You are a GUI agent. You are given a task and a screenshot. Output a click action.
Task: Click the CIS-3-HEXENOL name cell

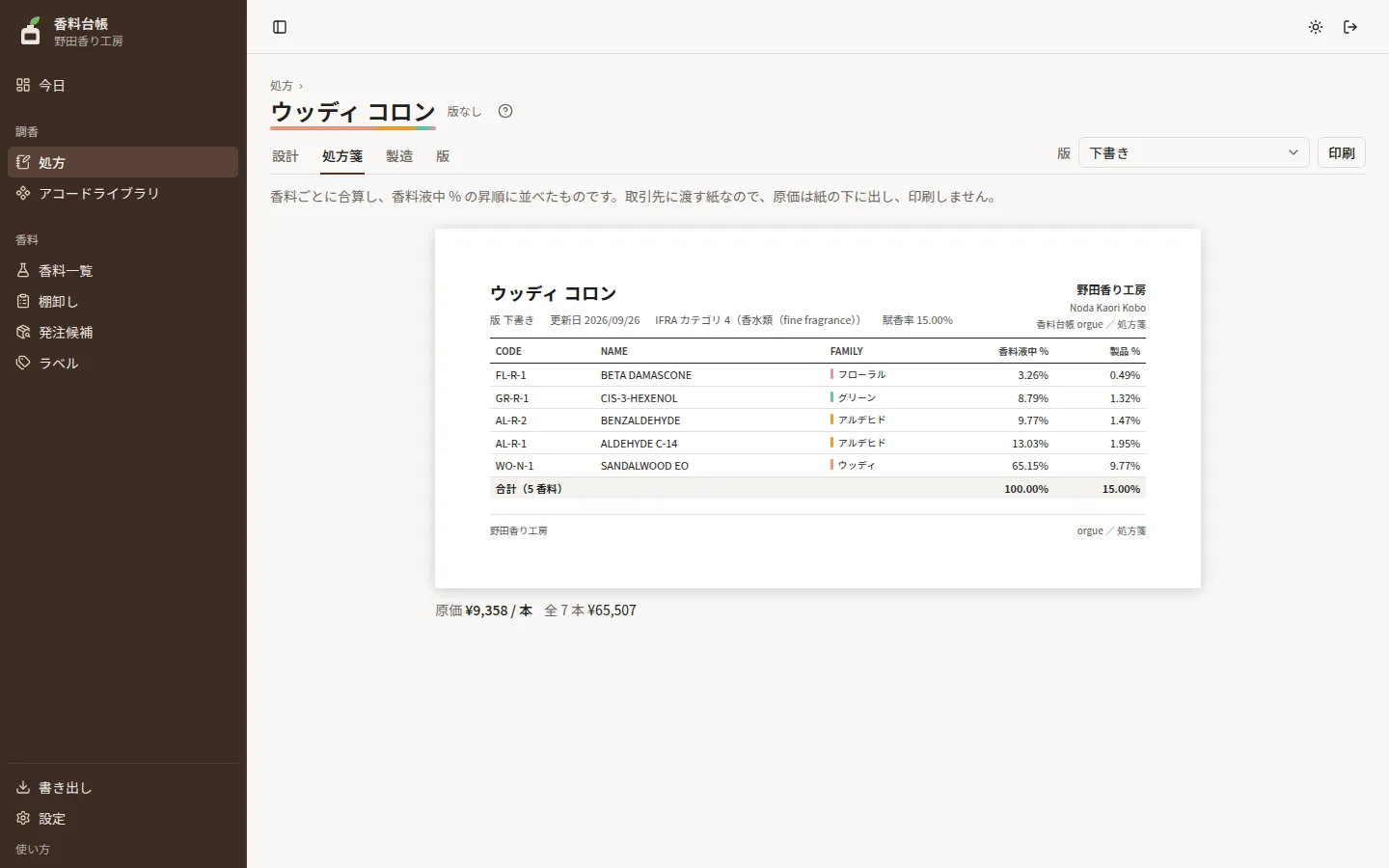point(640,398)
